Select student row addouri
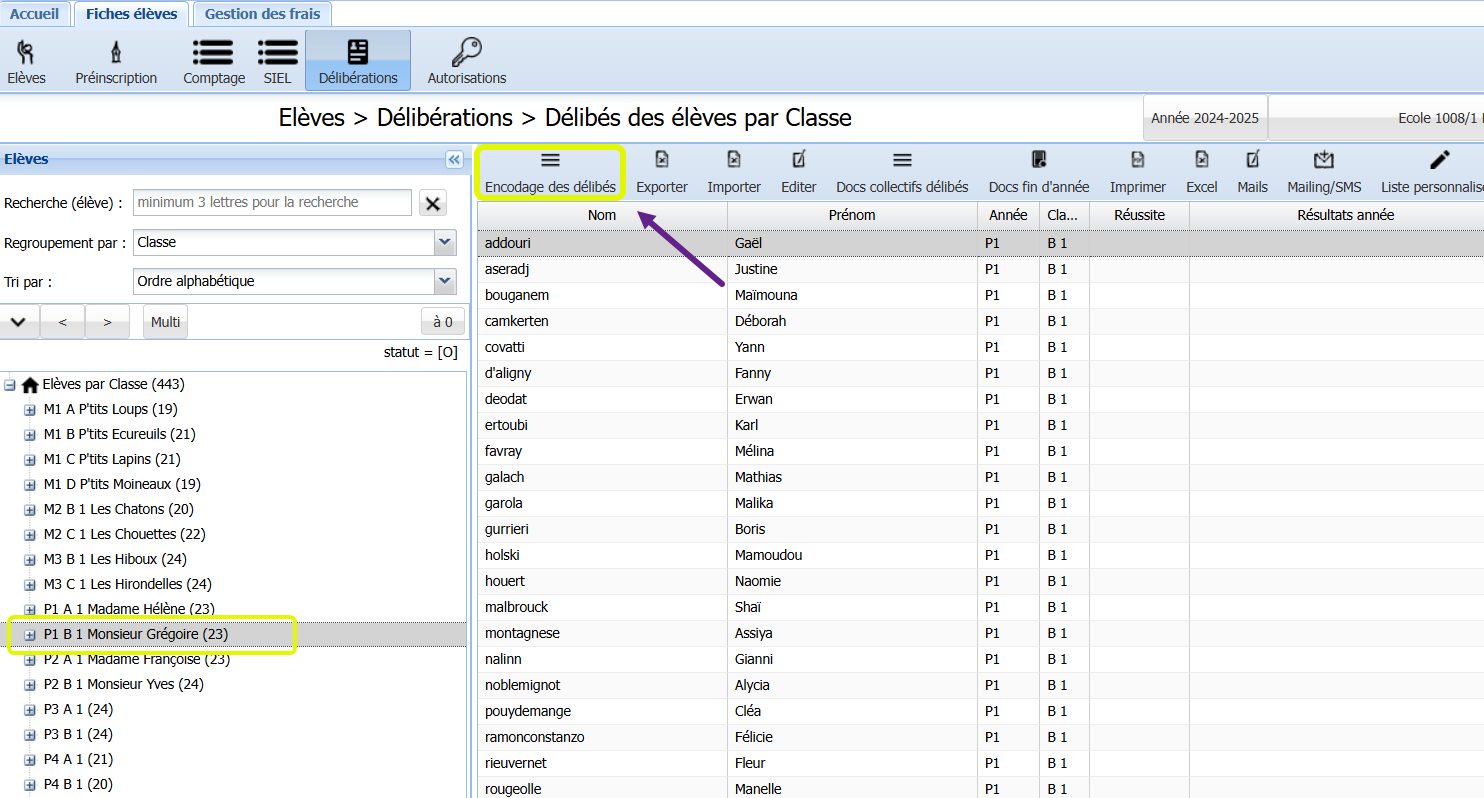Viewport: 1484px width, 798px height. click(x=980, y=243)
